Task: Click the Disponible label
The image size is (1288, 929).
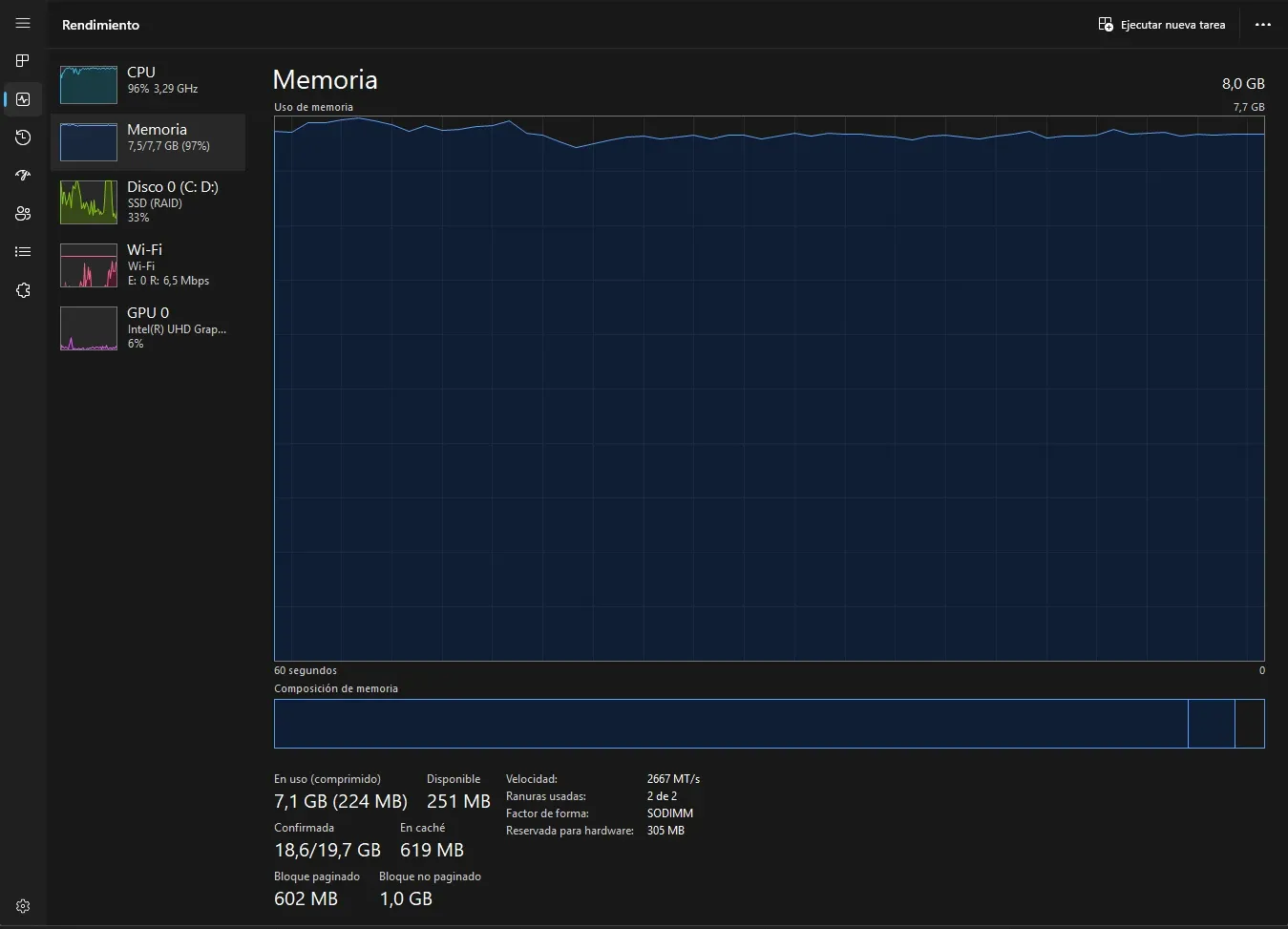Action: [454, 779]
